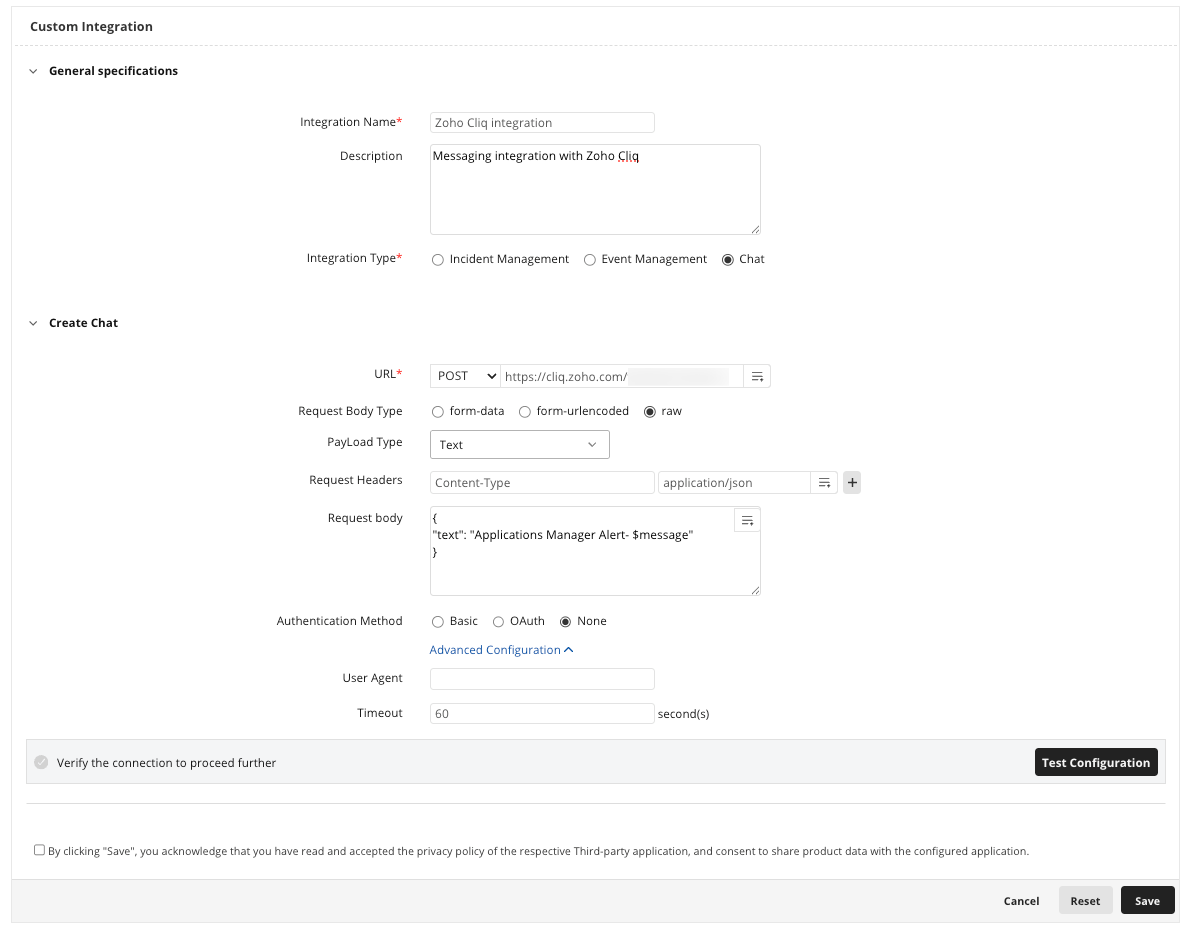Click the "Verify the connection to proceed further" text

click(166, 763)
